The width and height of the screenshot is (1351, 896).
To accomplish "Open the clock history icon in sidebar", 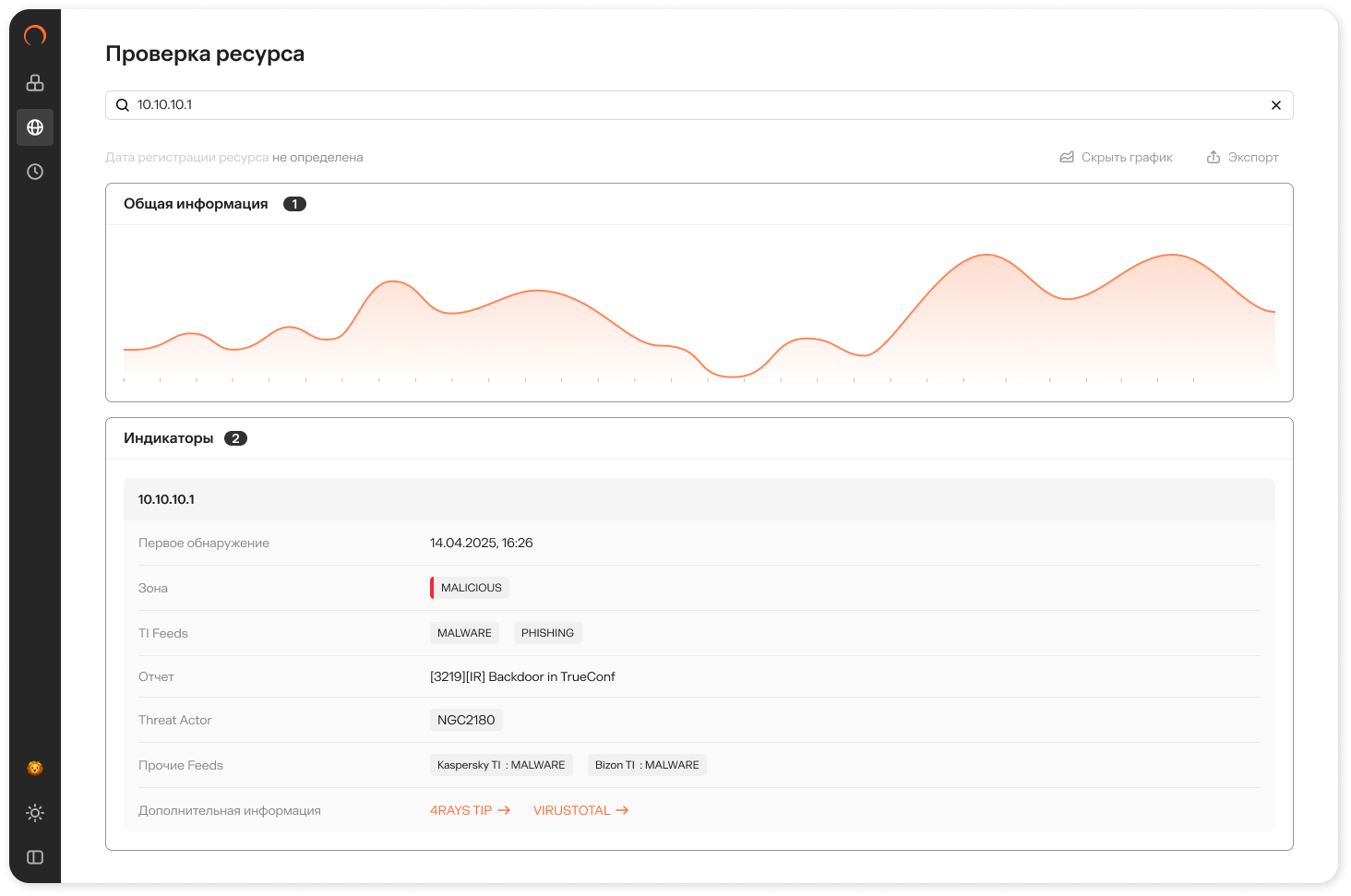I will coord(35,172).
